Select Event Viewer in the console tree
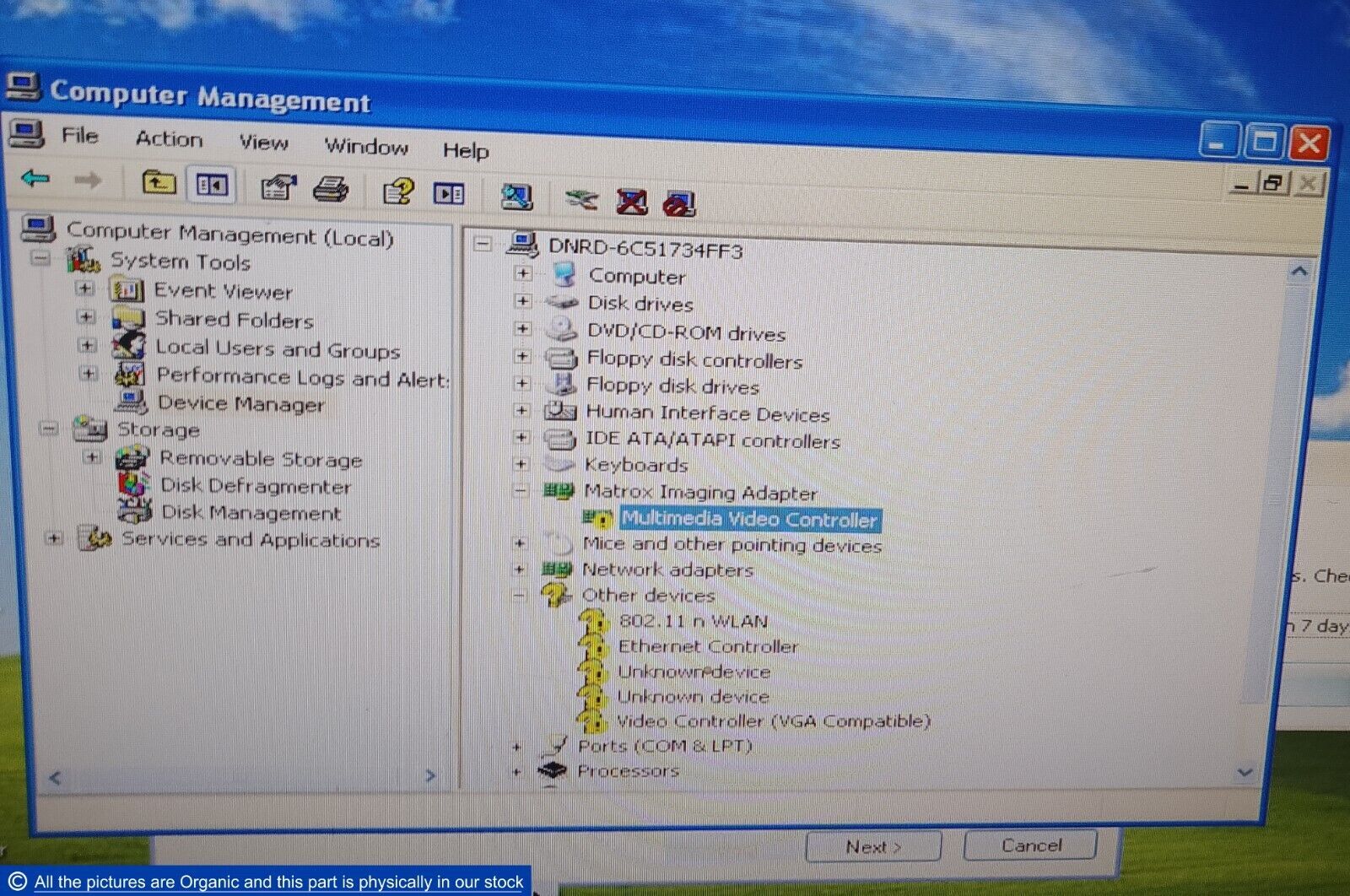Viewport: 1350px width, 896px height. (223, 291)
